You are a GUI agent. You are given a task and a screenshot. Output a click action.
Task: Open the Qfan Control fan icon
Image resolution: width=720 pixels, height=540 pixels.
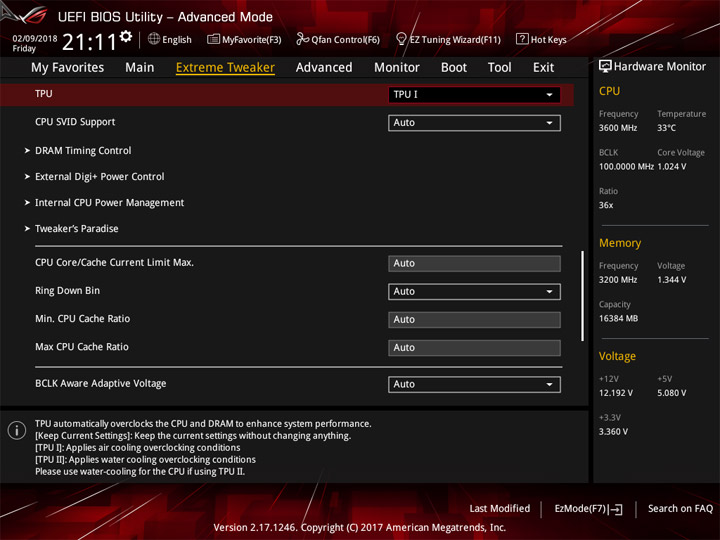pos(302,39)
